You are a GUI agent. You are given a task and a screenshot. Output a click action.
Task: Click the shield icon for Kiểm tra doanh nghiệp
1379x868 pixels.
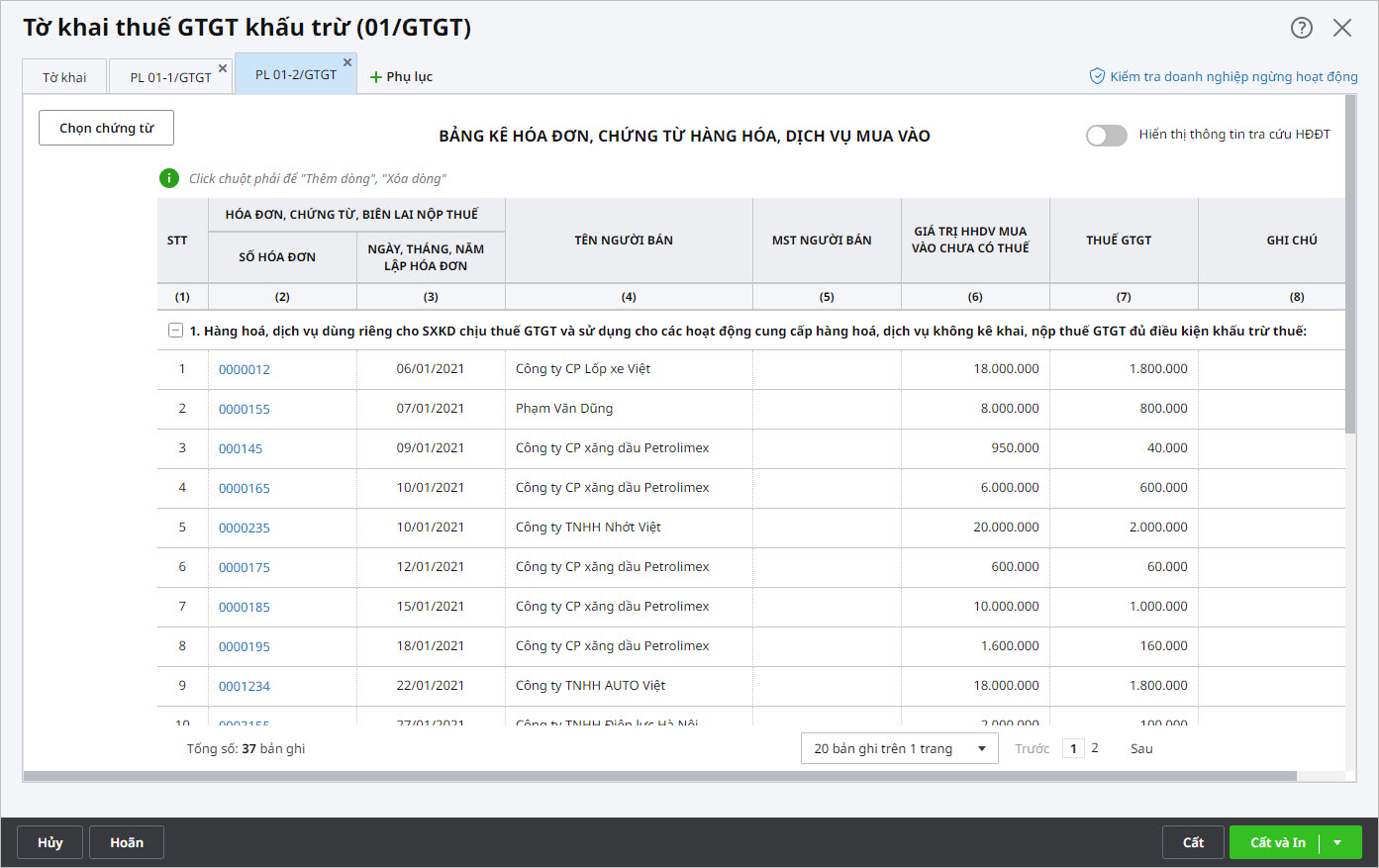click(x=1097, y=76)
